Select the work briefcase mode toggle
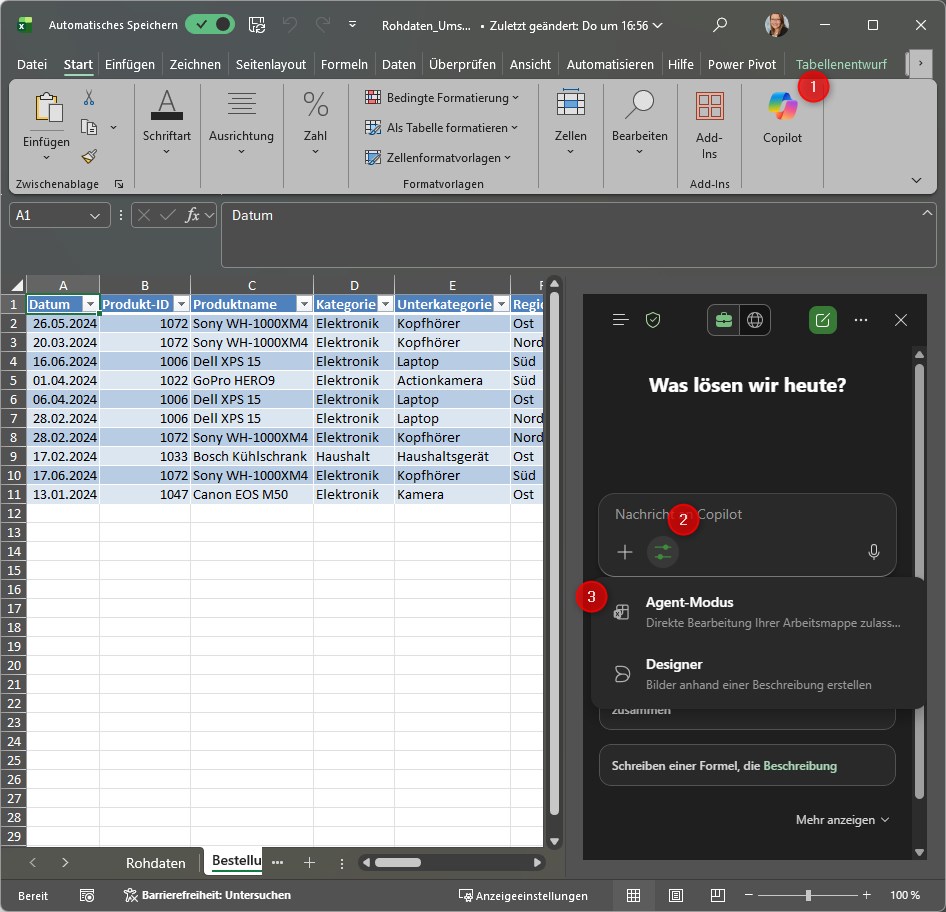This screenshot has height=912, width=946. (x=723, y=320)
